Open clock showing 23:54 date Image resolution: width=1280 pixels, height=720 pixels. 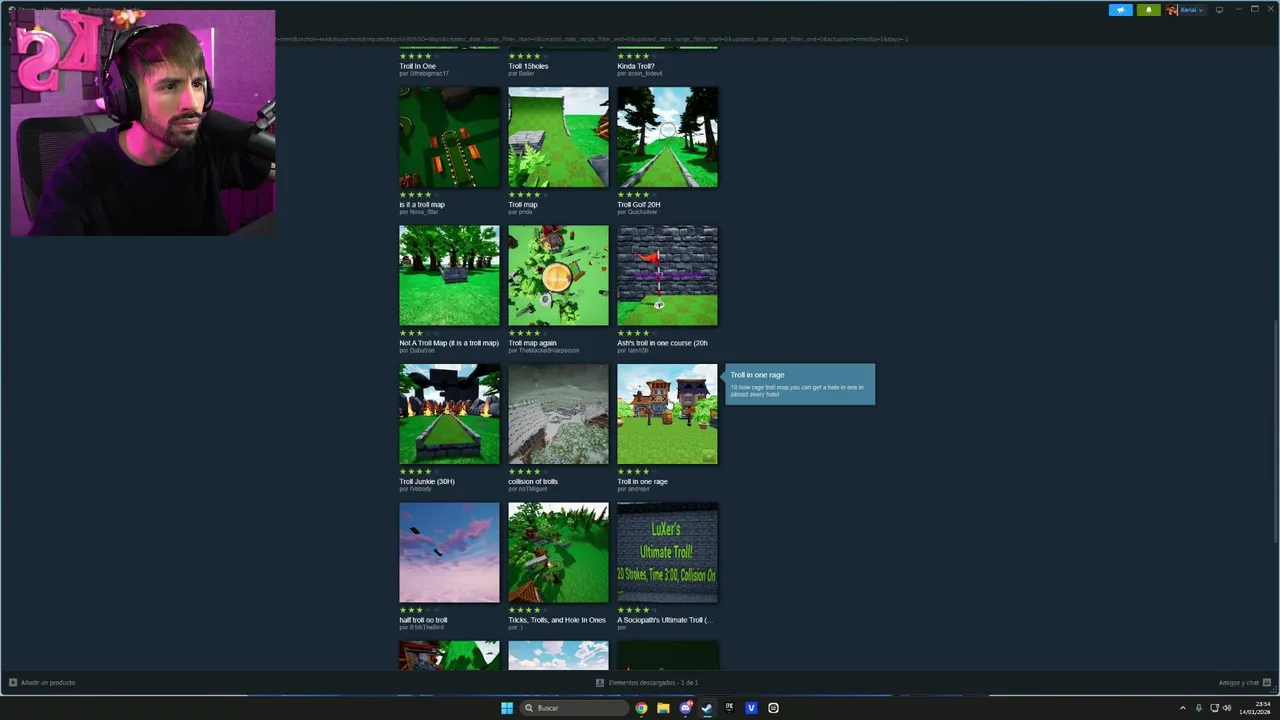point(1257,708)
